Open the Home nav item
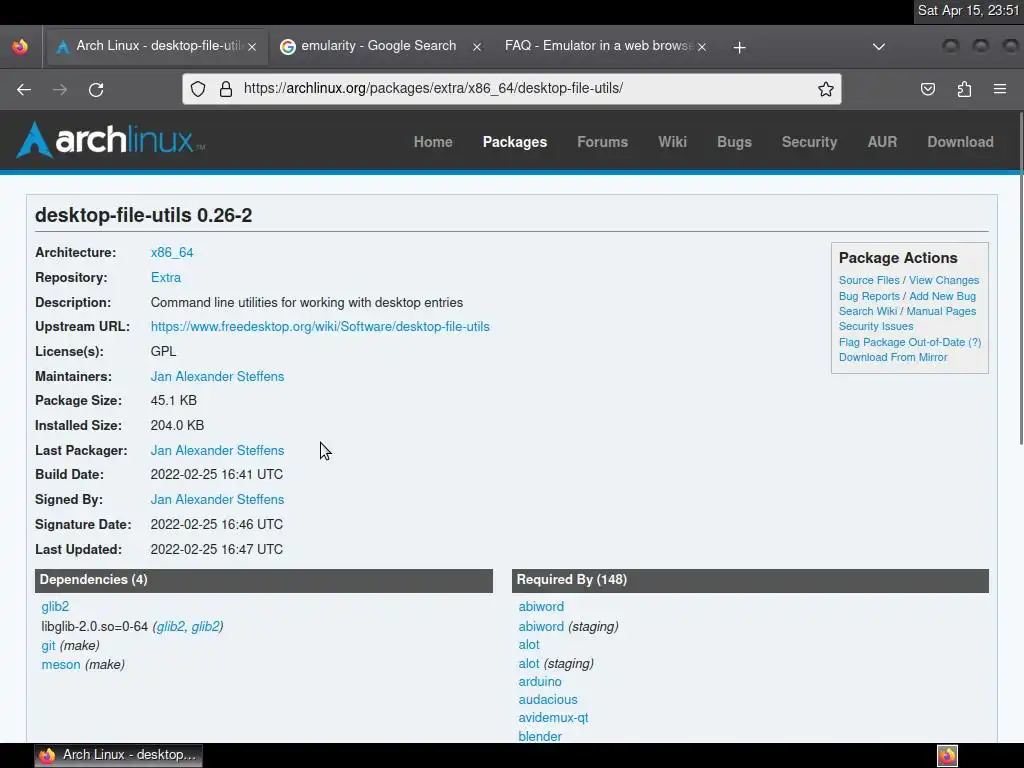This screenshot has width=1024, height=768. coord(433,142)
